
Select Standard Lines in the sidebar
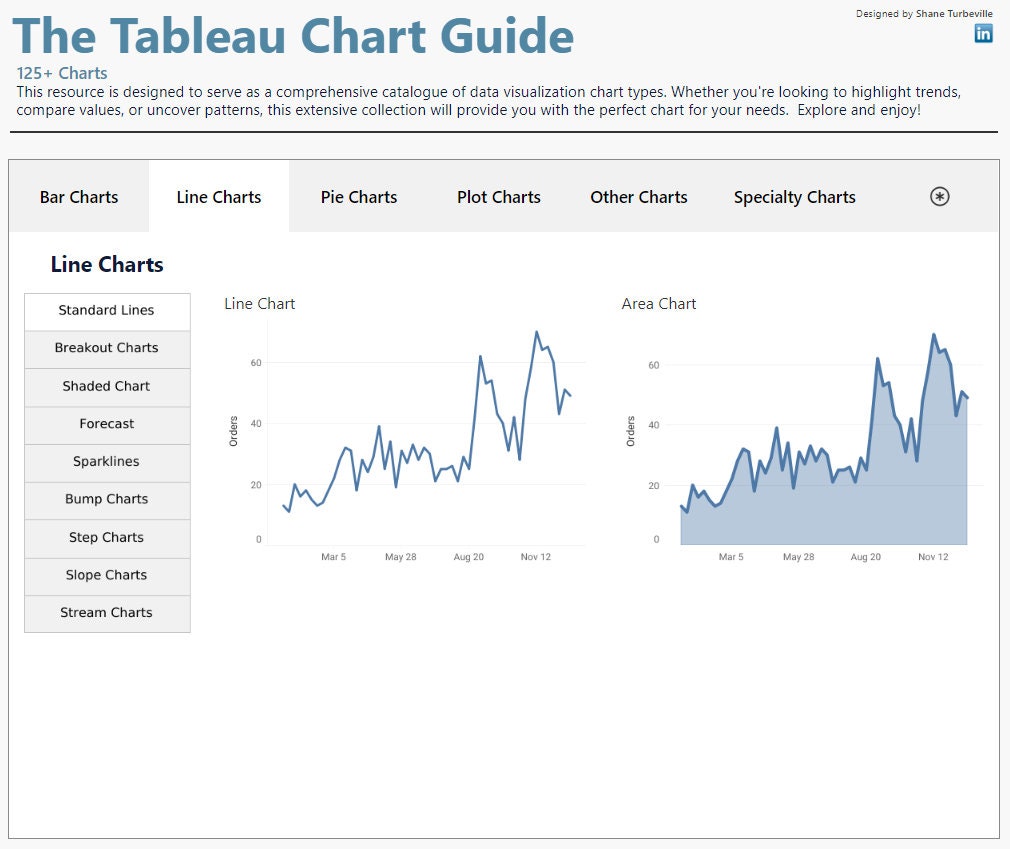point(107,311)
